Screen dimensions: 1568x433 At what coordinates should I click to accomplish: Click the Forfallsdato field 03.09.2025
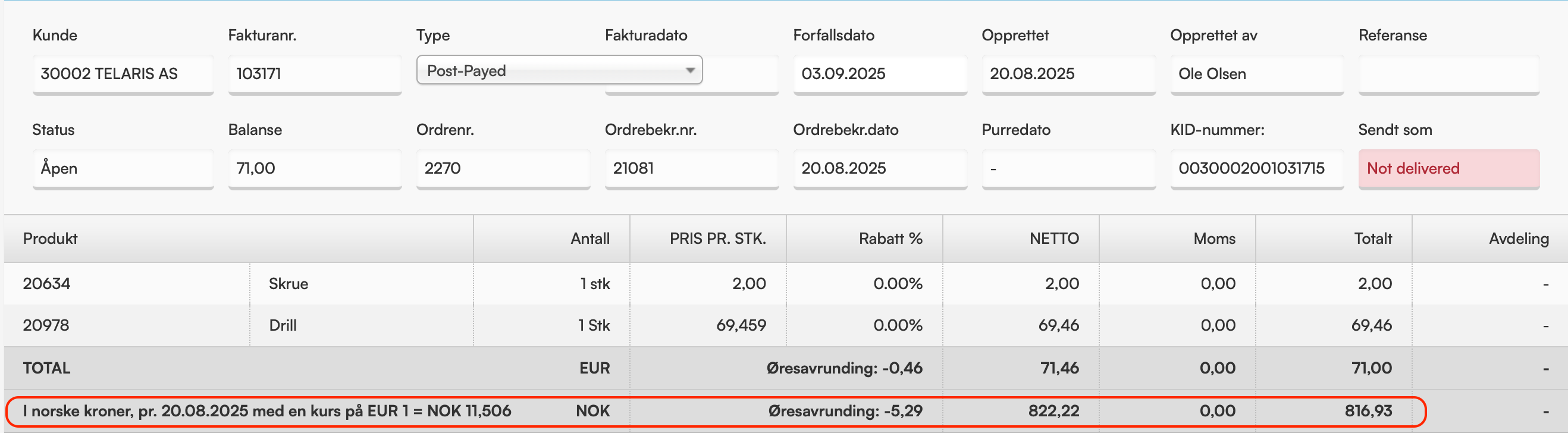(x=879, y=74)
